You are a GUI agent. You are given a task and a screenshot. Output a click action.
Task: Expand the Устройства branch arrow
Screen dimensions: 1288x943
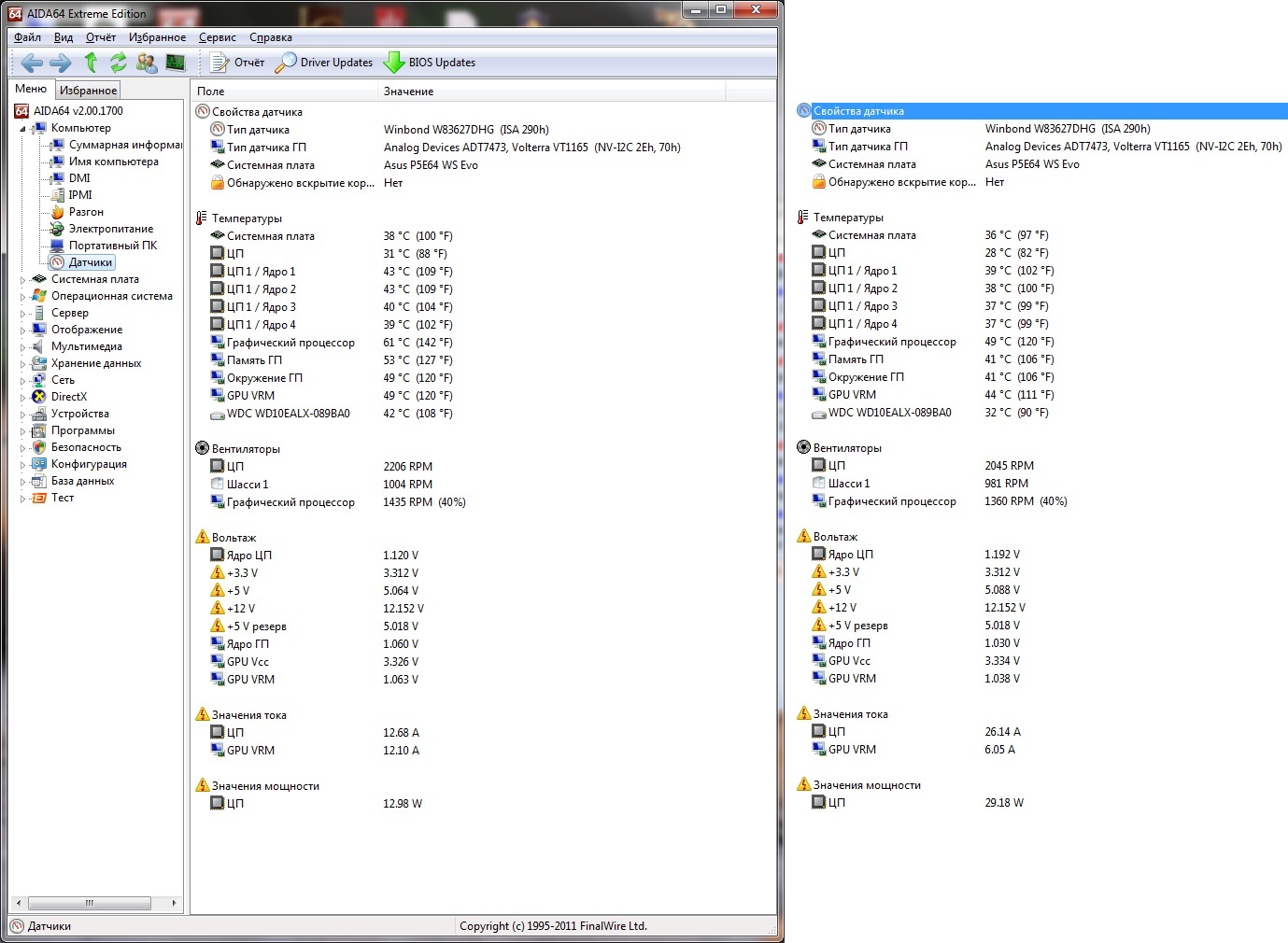(22, 414)
